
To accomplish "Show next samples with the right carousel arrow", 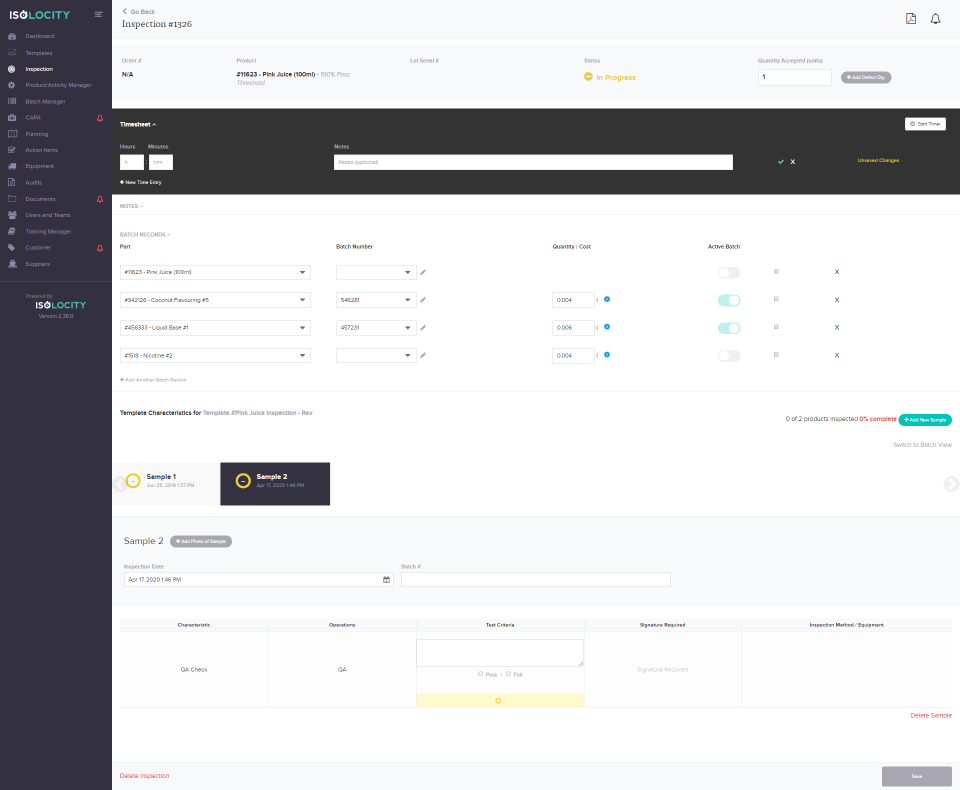I will (951, 484).
